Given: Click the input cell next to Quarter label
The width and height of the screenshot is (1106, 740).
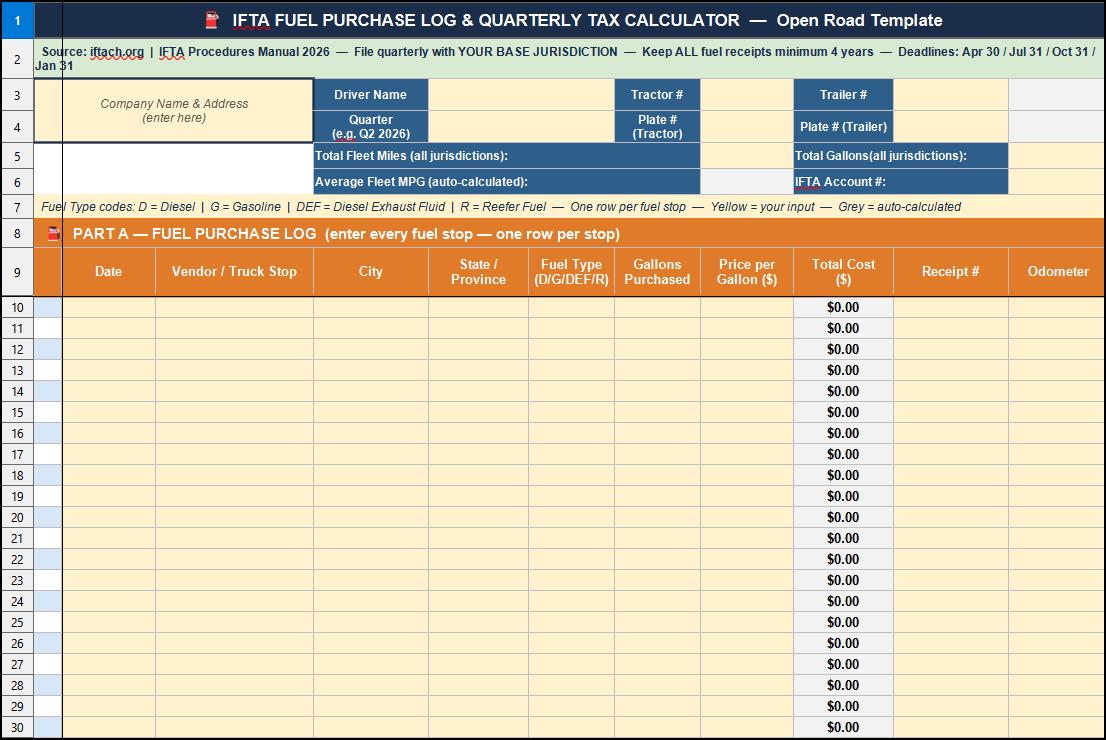Looking at the screenshot, I should coord(521,126).
